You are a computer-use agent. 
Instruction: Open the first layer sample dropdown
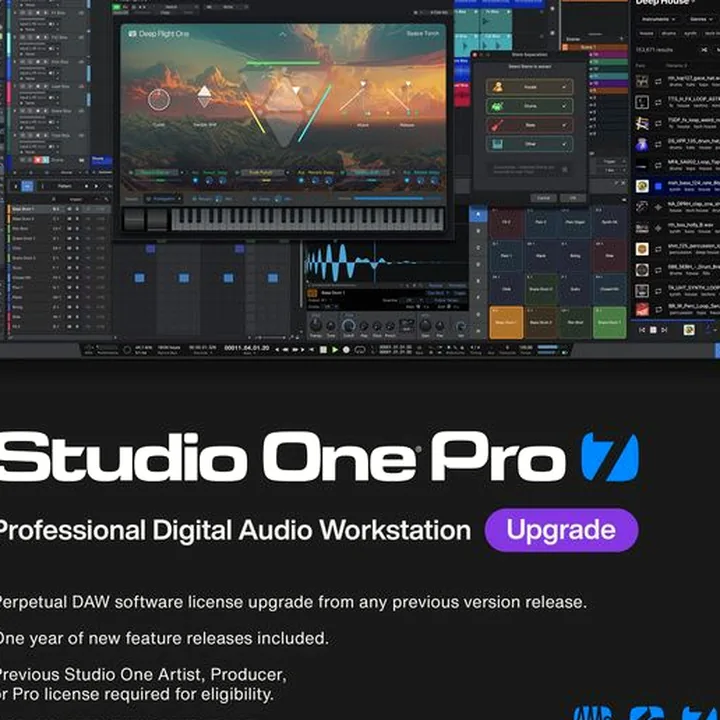pos(156,173)
